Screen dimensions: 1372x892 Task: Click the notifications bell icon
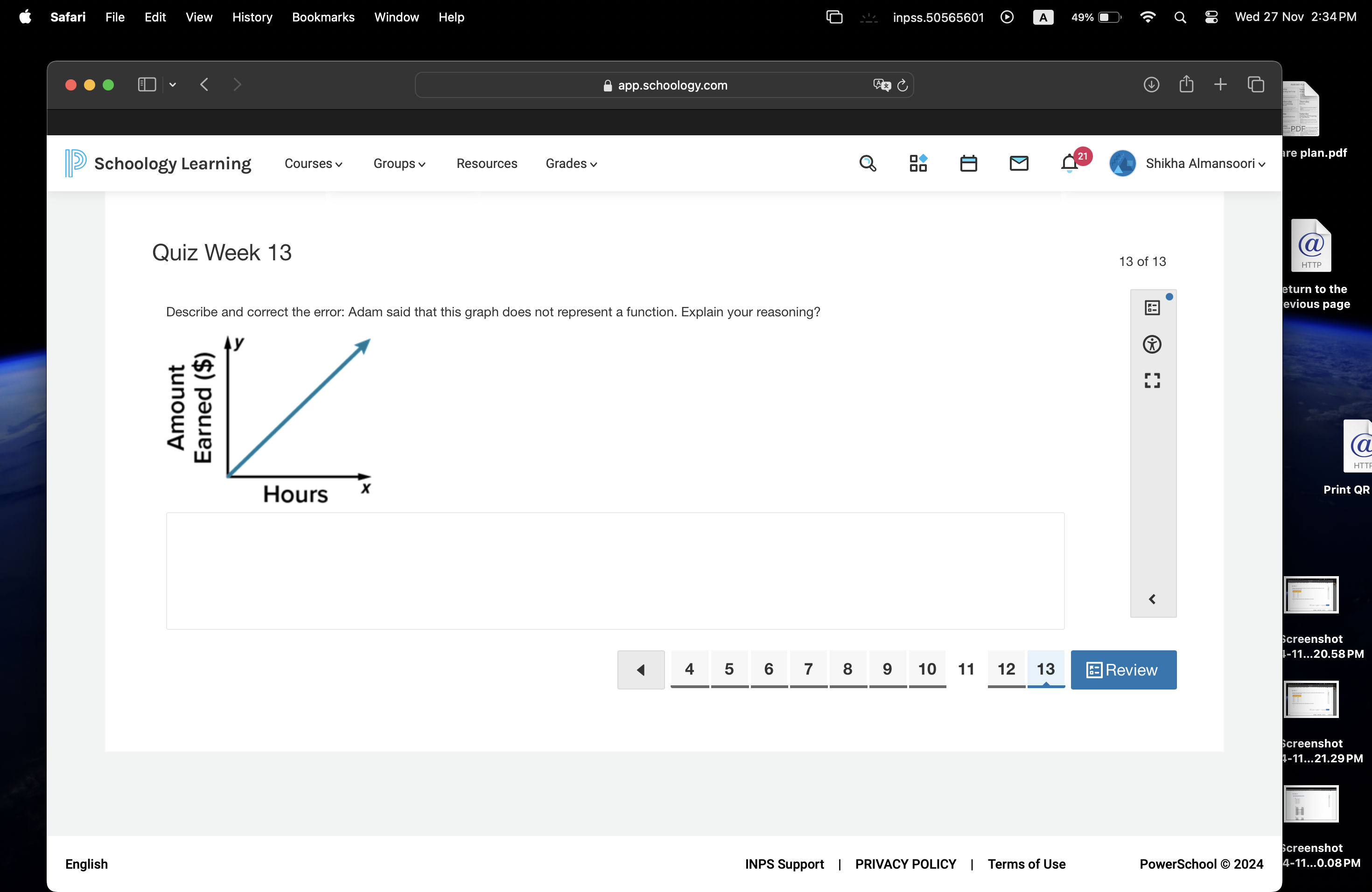coord(1069,163)
